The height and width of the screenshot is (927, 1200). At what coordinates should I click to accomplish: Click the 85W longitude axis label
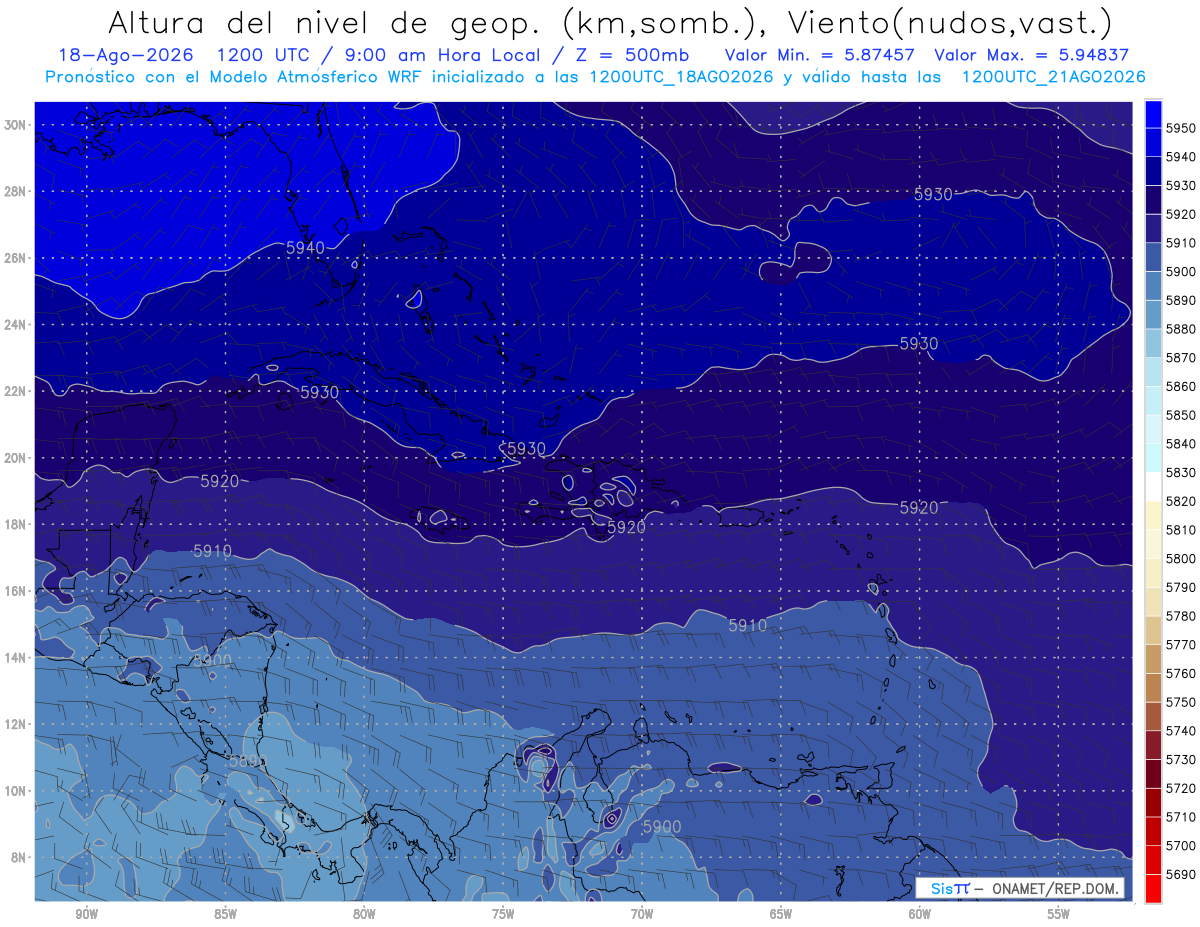click(225, 914)
